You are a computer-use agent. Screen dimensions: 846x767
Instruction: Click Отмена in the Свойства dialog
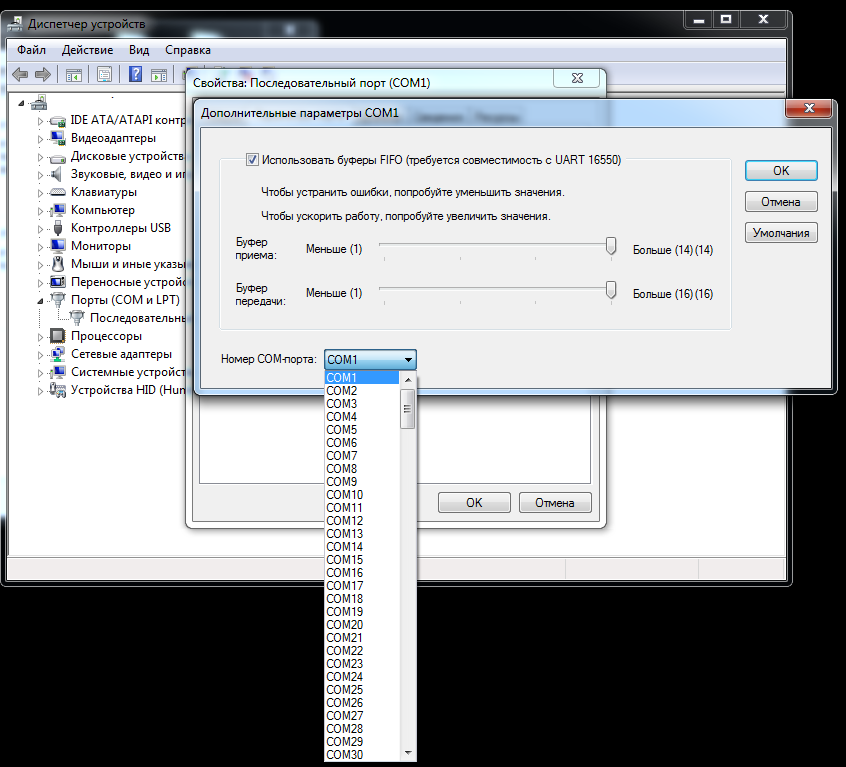pyautogui.click(x=555, y=503)
